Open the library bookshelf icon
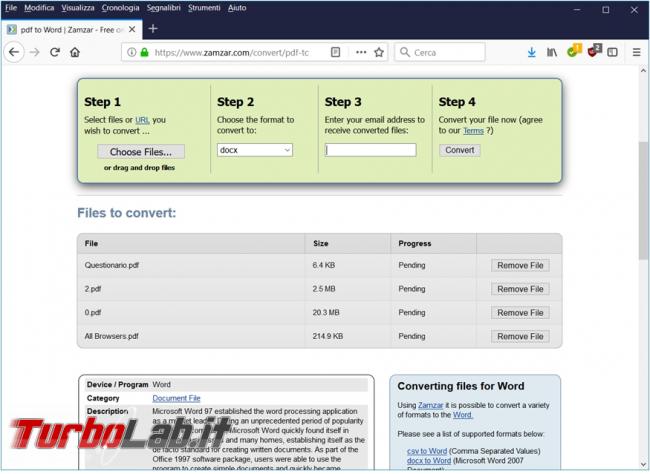650x474 pixels. tap(552, 52)
